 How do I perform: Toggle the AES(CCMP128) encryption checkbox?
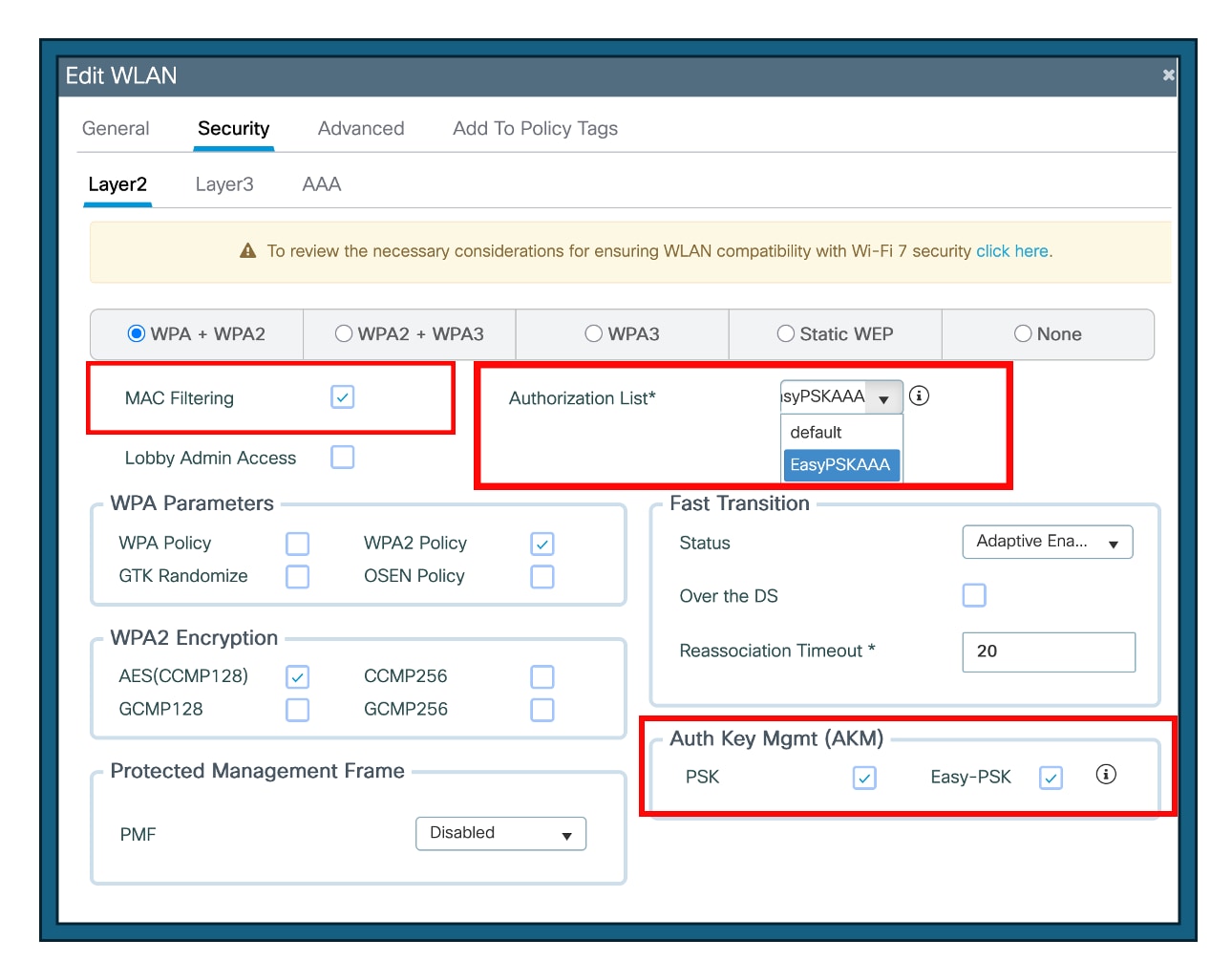(x=298, y=677)
